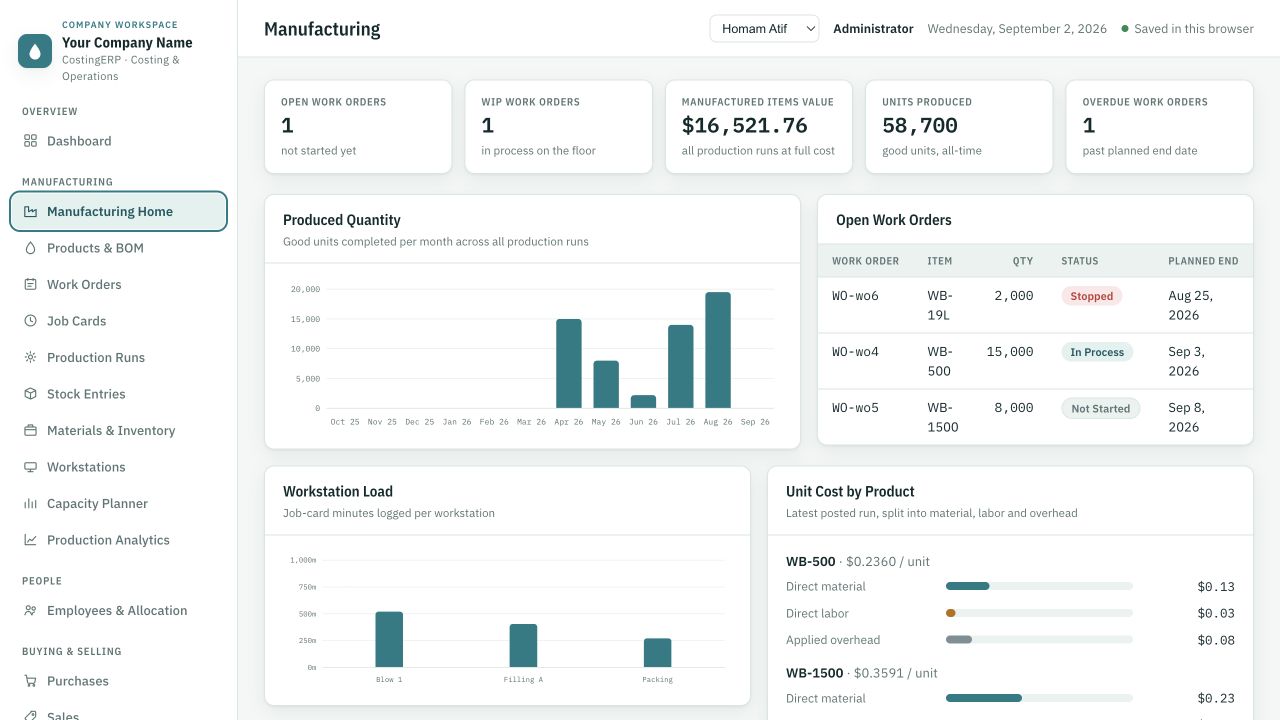Click the Workstations monitor icon
This screenshot has height=720, width=1280.
tap(30, 467)
